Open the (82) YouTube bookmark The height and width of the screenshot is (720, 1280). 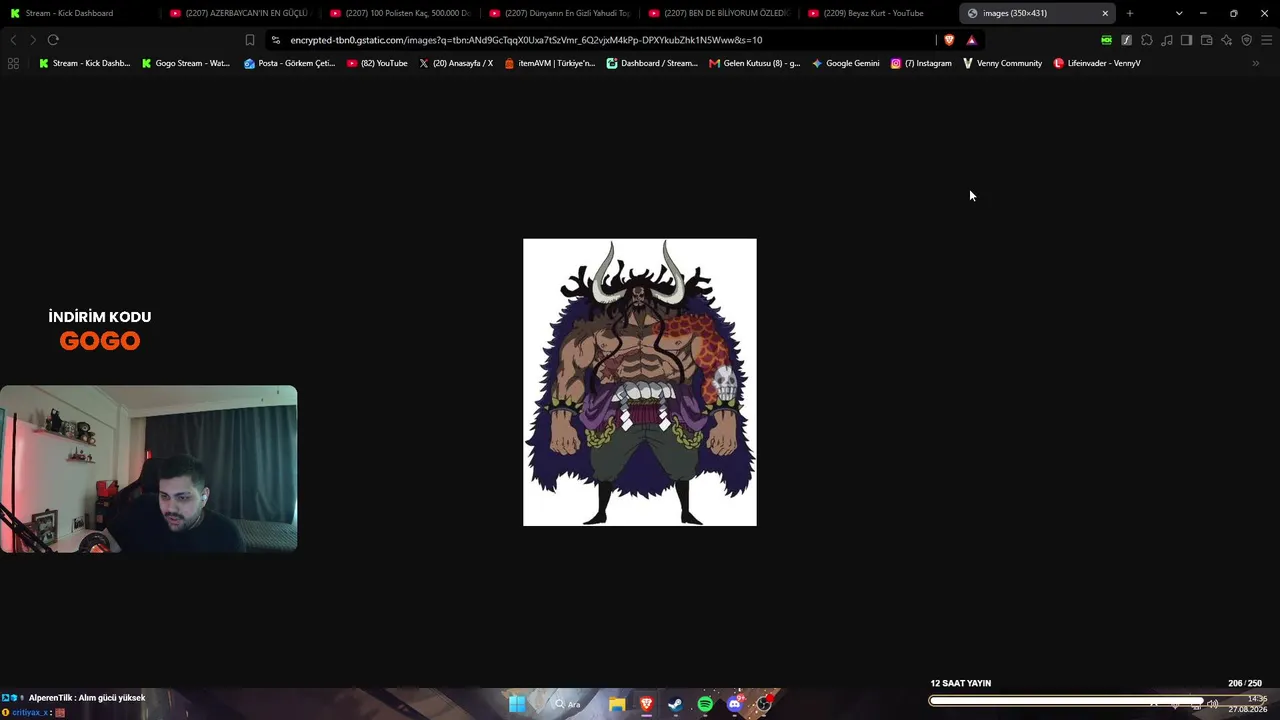coord(377,63)
